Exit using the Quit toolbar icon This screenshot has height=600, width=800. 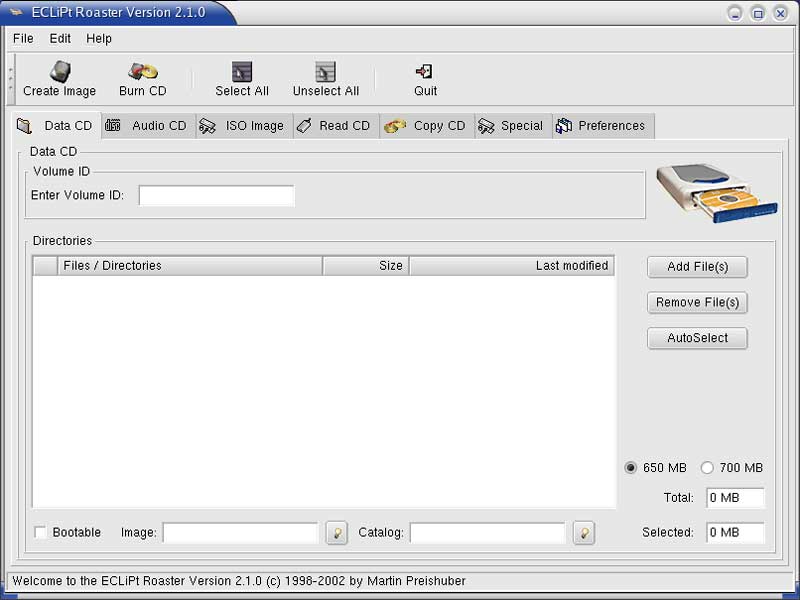pyautogui.click(x=425, y=72)
